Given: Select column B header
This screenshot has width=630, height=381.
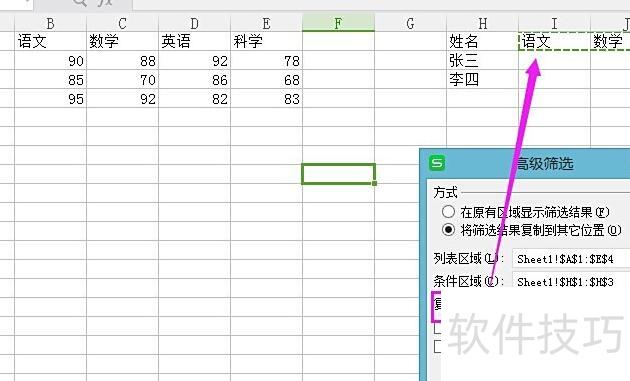Looking at the screenshot, I should [x=51, y=24].
